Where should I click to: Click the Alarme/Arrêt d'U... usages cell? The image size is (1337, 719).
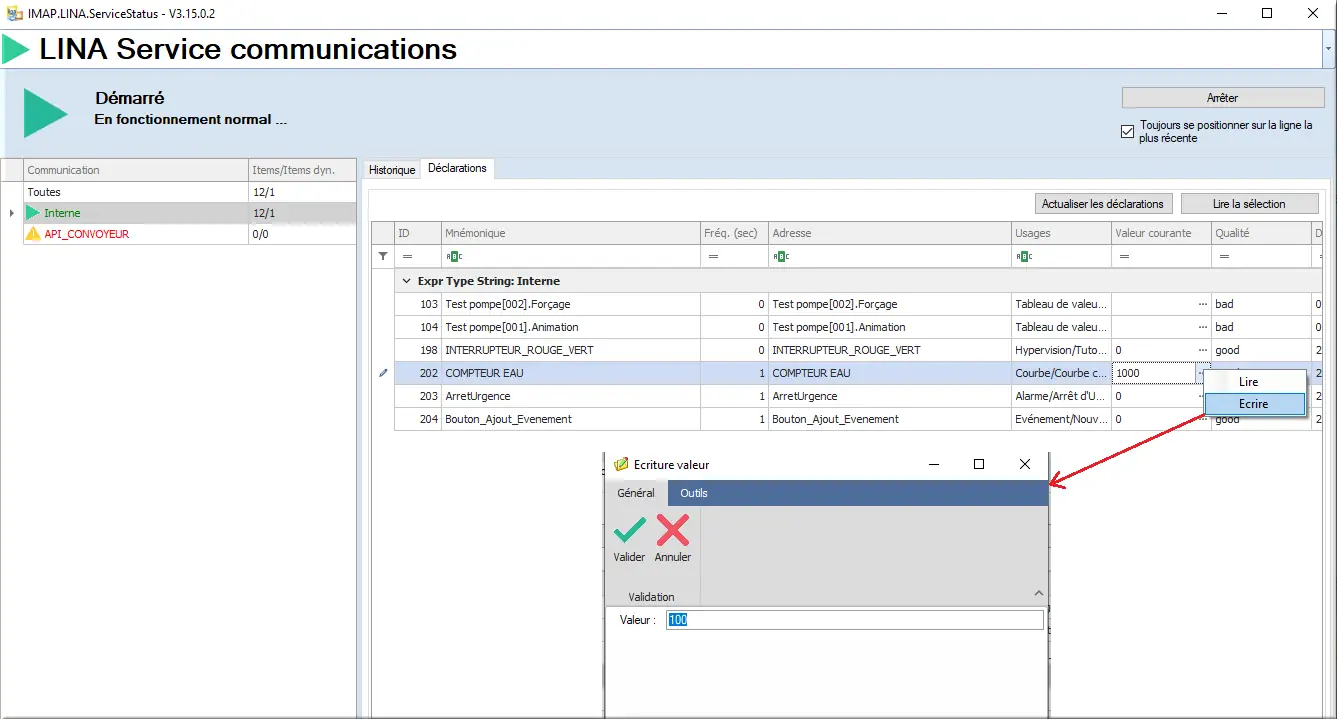[1061, 396]
